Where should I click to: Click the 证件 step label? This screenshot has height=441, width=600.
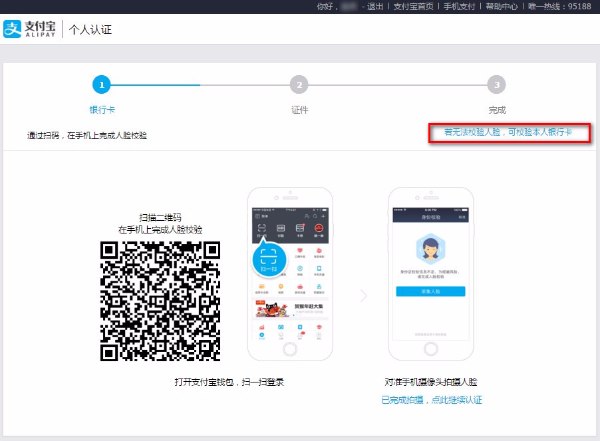(298, 109)
